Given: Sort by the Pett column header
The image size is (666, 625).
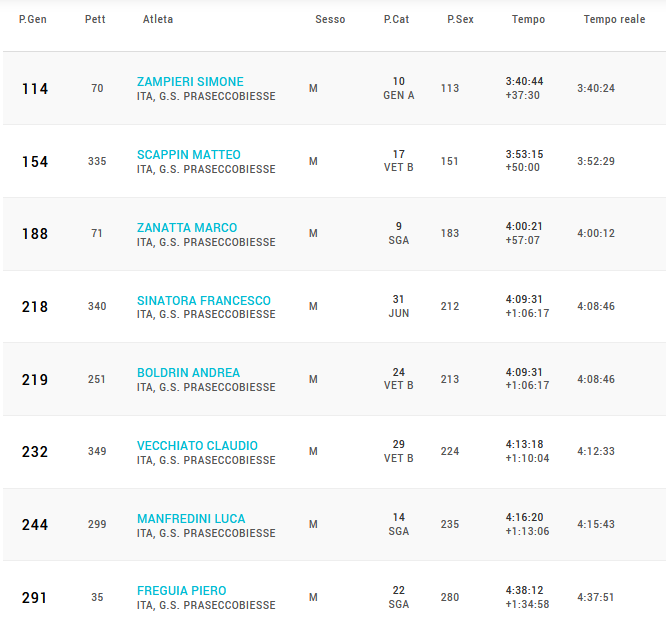Looking at the screenshot, I should 95,20.
